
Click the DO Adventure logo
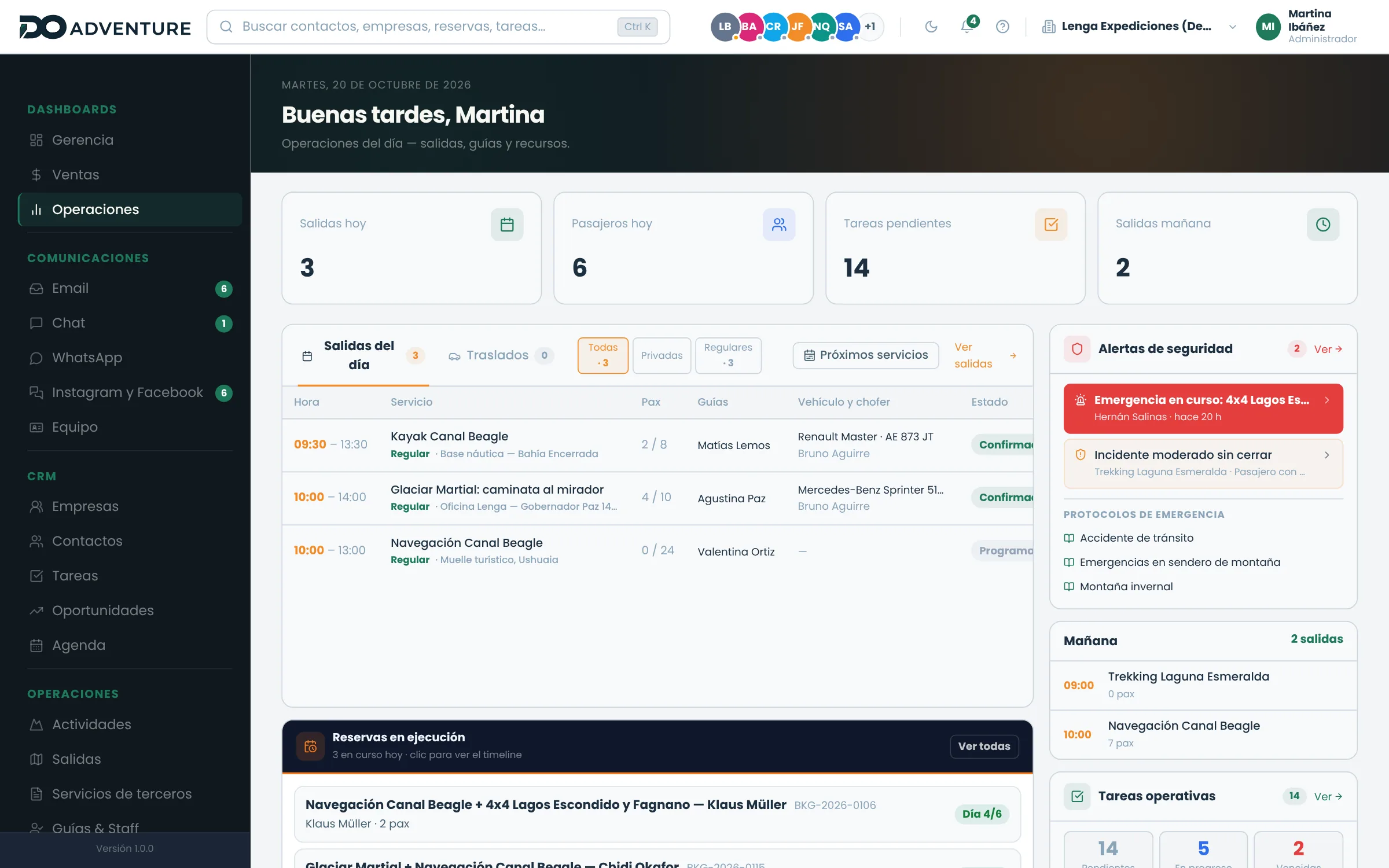[x=105, y=27]
